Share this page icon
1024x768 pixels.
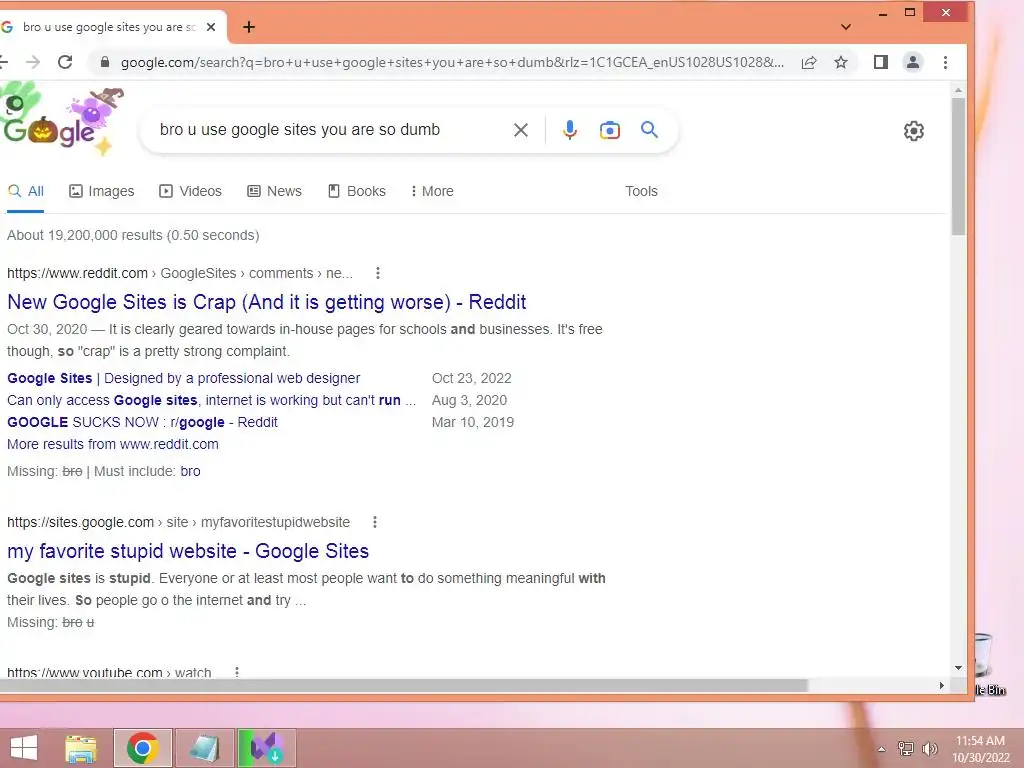pos(808,62)
